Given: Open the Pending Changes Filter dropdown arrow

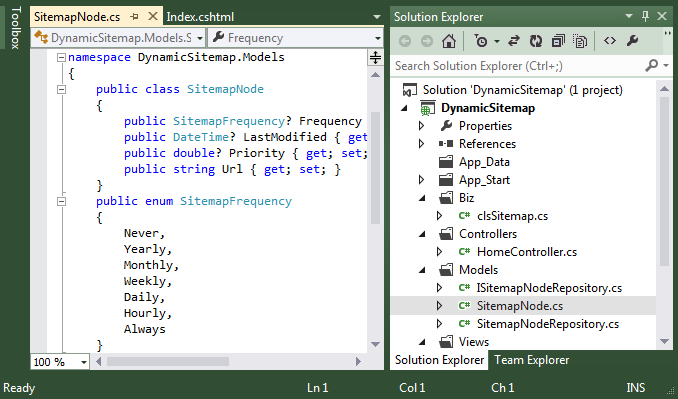Looking at the screenshot, I should coord(497,41).
